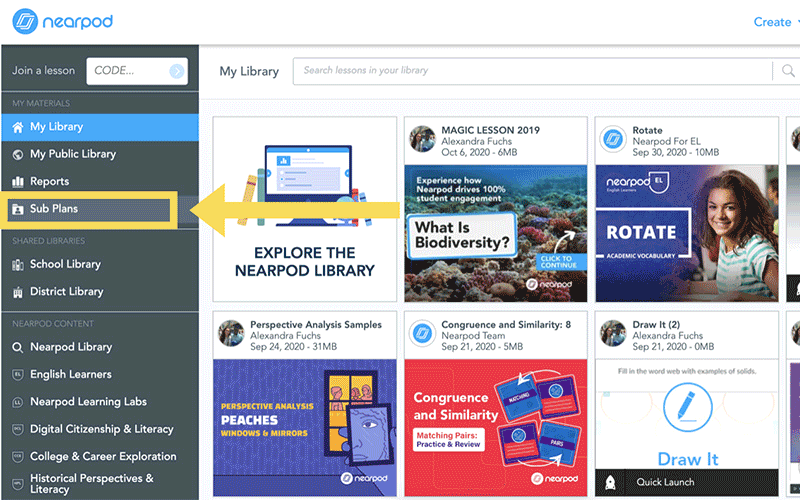Submit lesson code with arrow button
This screenshot has height=500, width=800.
tap(177, 71)
